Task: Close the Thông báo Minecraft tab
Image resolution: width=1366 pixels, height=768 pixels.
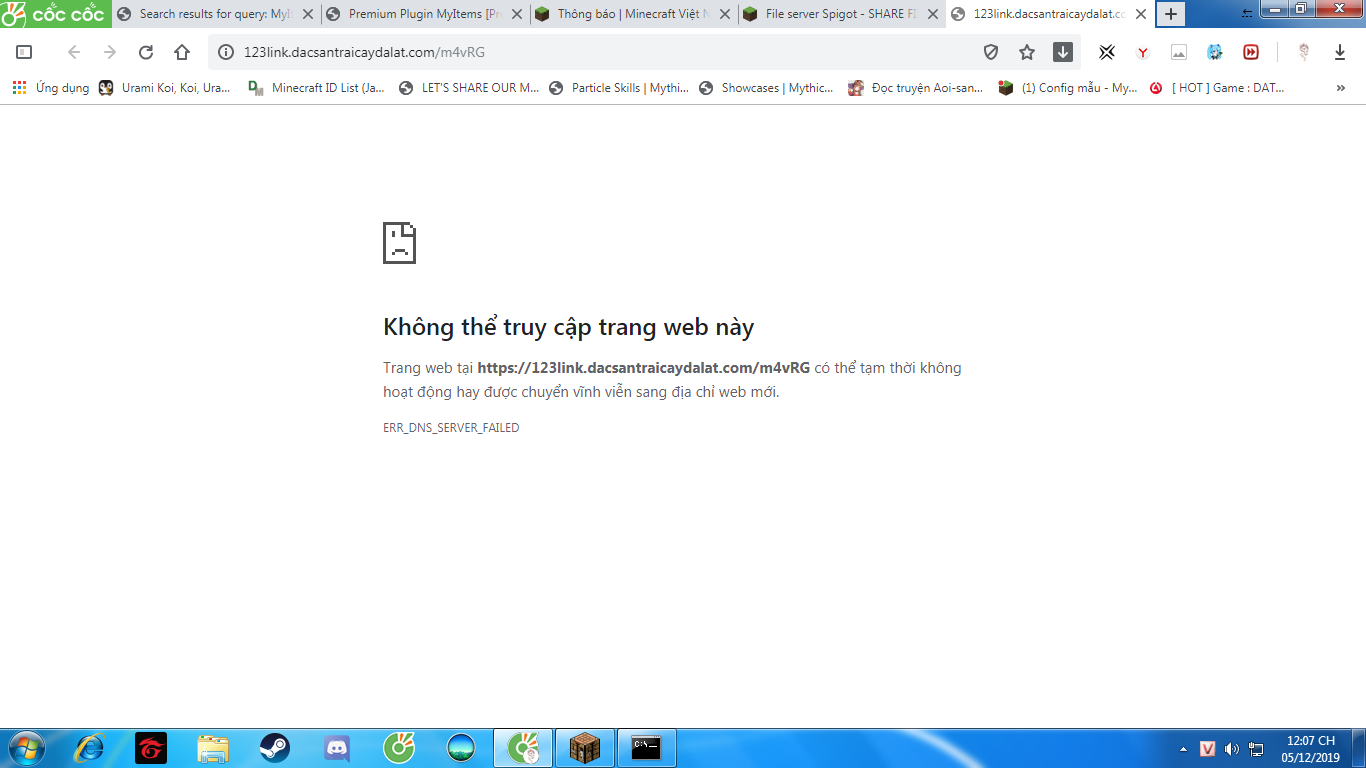Action: [x=726, y=14]
